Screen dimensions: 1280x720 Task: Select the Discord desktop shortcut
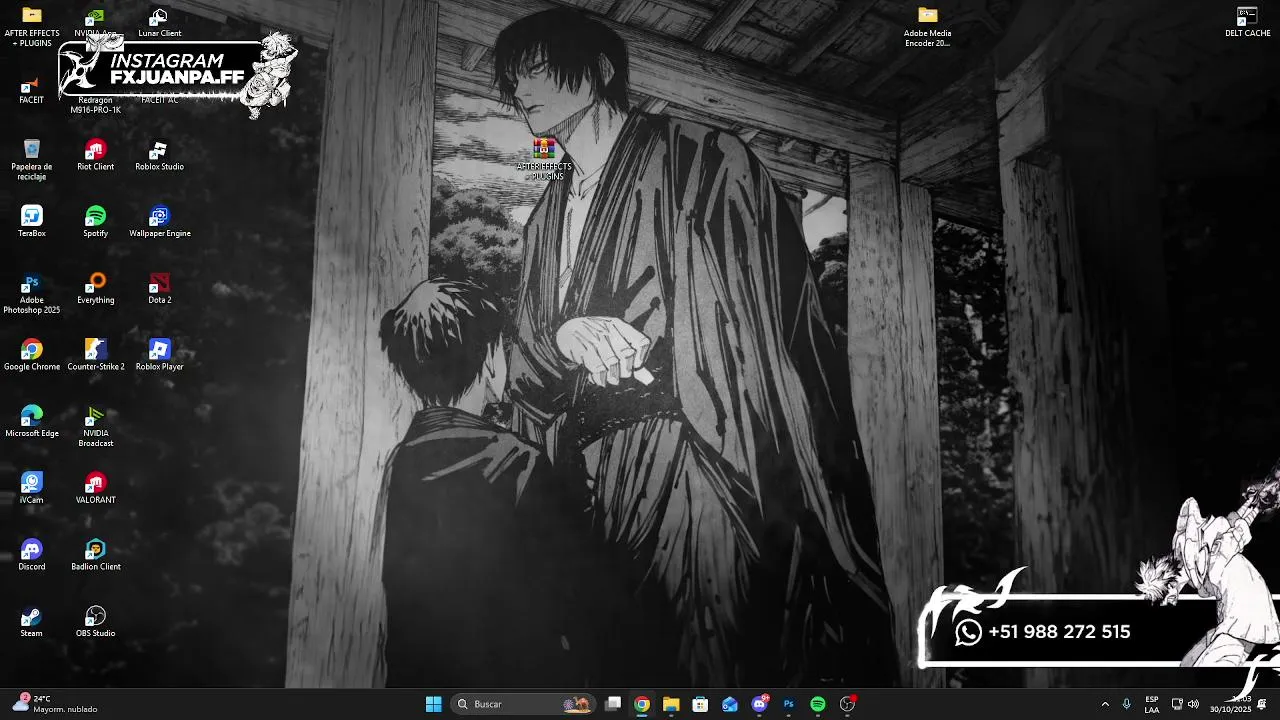tap(32, 555)
